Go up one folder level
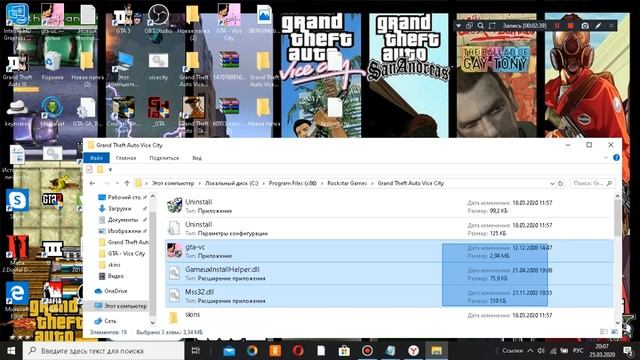 [x=127, y=183]
